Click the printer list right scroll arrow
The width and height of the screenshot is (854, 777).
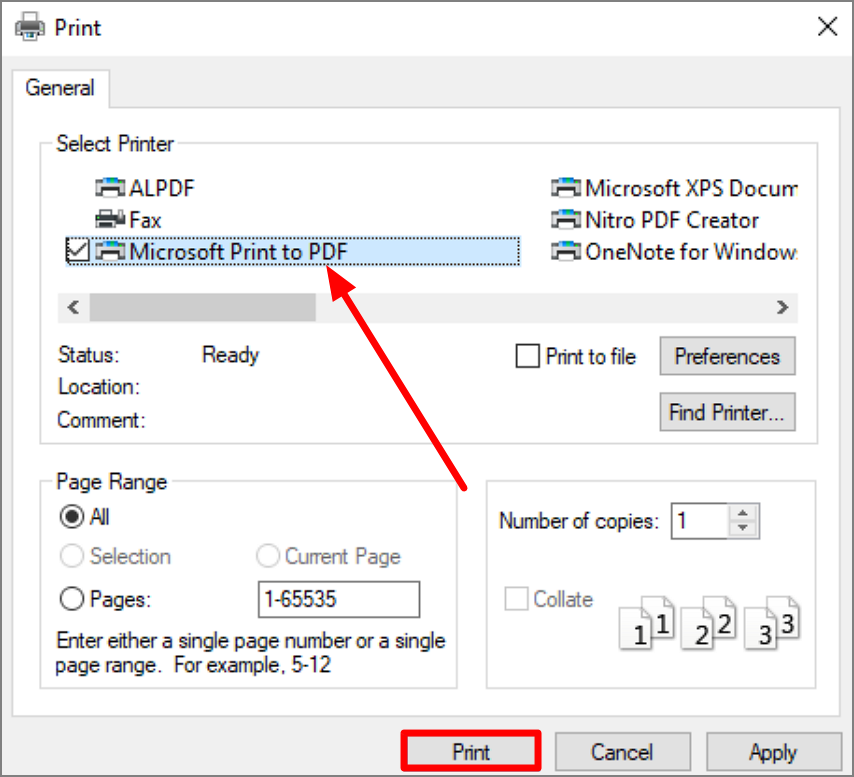(x=782, y=307)
